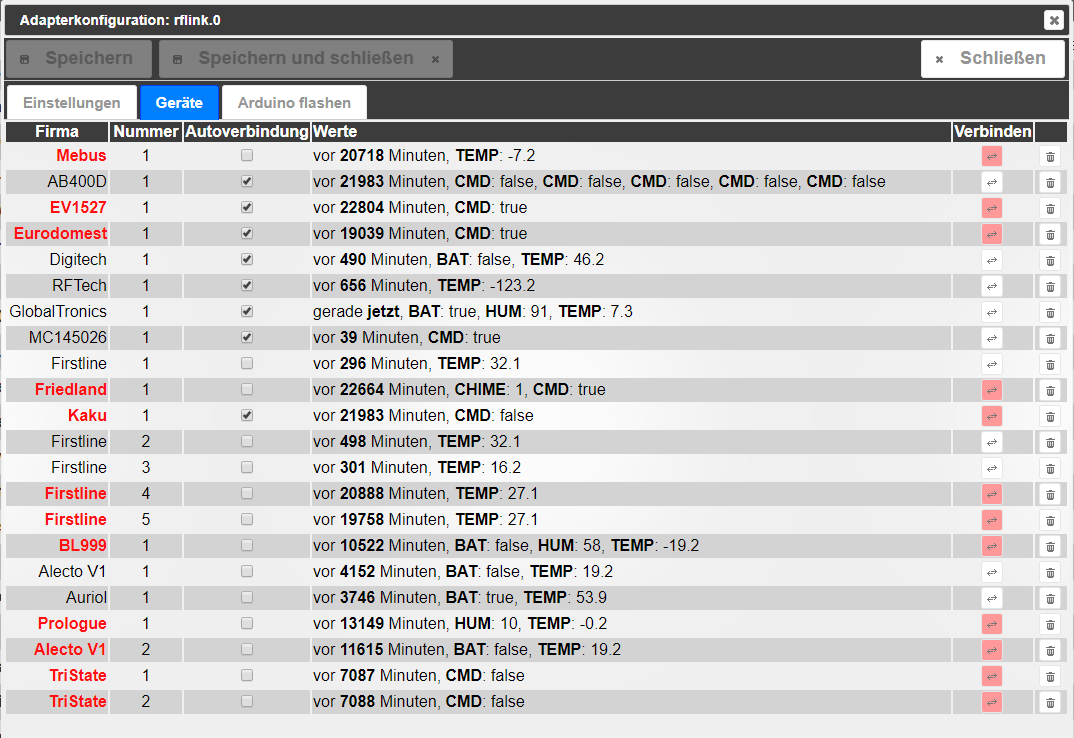Click Speichern und schließen button
The height and width of the screenshot is (738, 1074).
tap(306, 58)
